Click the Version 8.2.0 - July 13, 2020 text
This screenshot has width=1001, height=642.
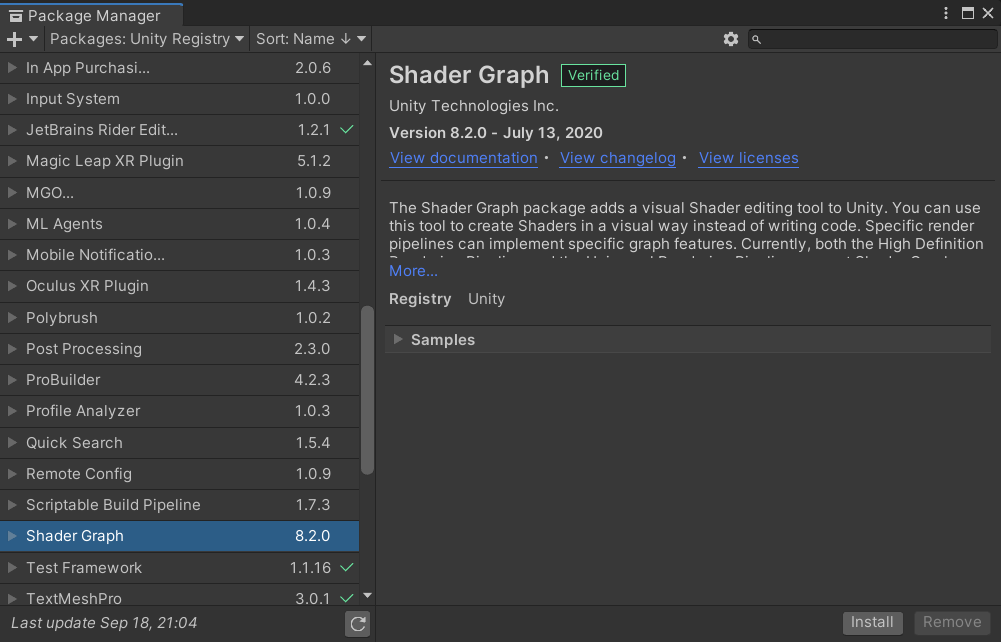coord(495,133)
